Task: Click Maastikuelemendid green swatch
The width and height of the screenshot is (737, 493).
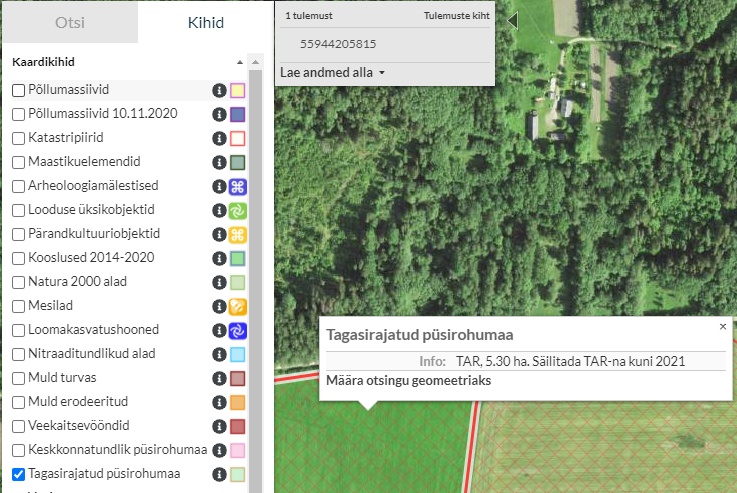Action: [x=237, y=163]
